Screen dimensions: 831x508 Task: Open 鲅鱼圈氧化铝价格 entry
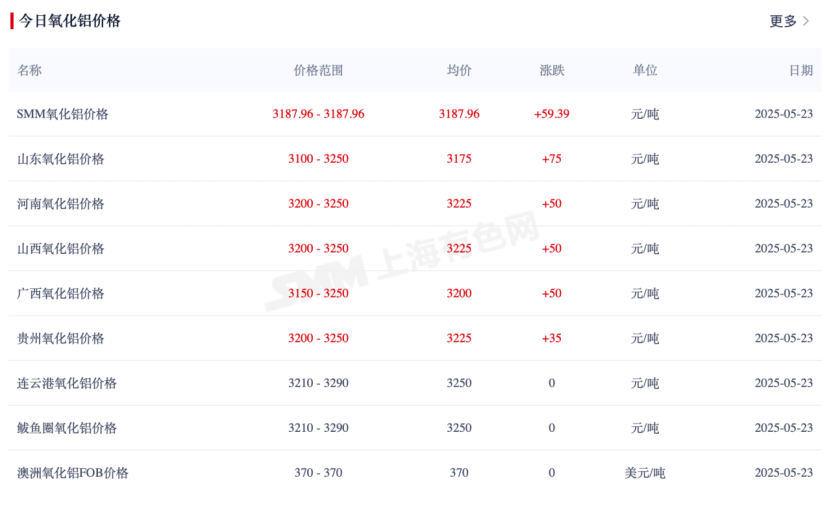pos(67,429)
